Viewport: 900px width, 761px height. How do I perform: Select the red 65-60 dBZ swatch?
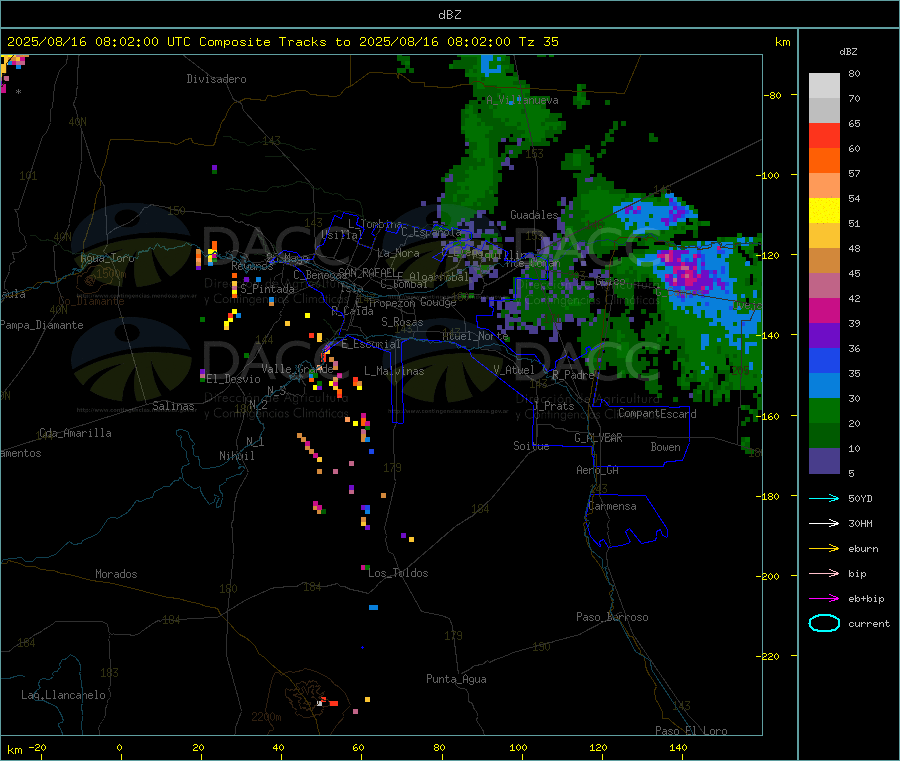(x=824, y=135)
